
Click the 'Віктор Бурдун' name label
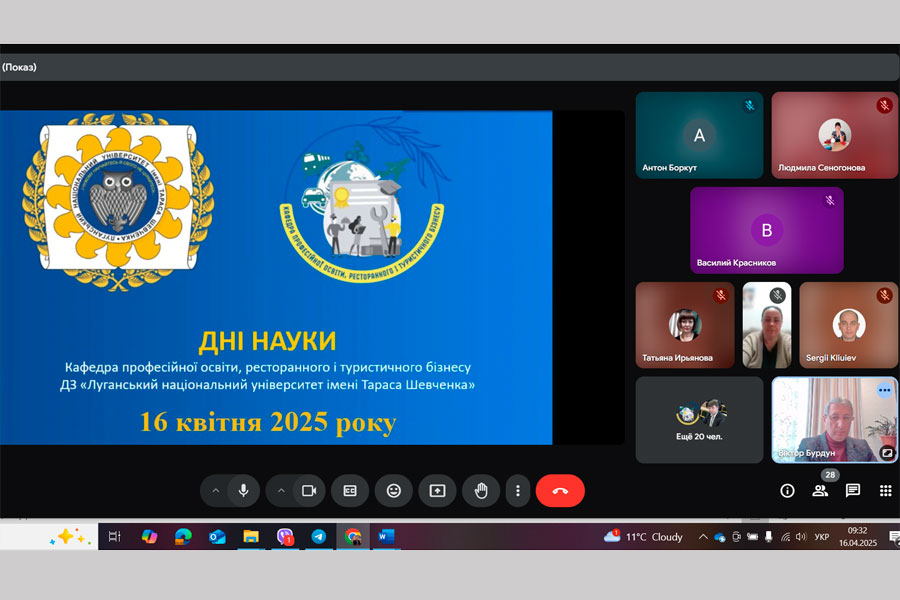[806, 453]
